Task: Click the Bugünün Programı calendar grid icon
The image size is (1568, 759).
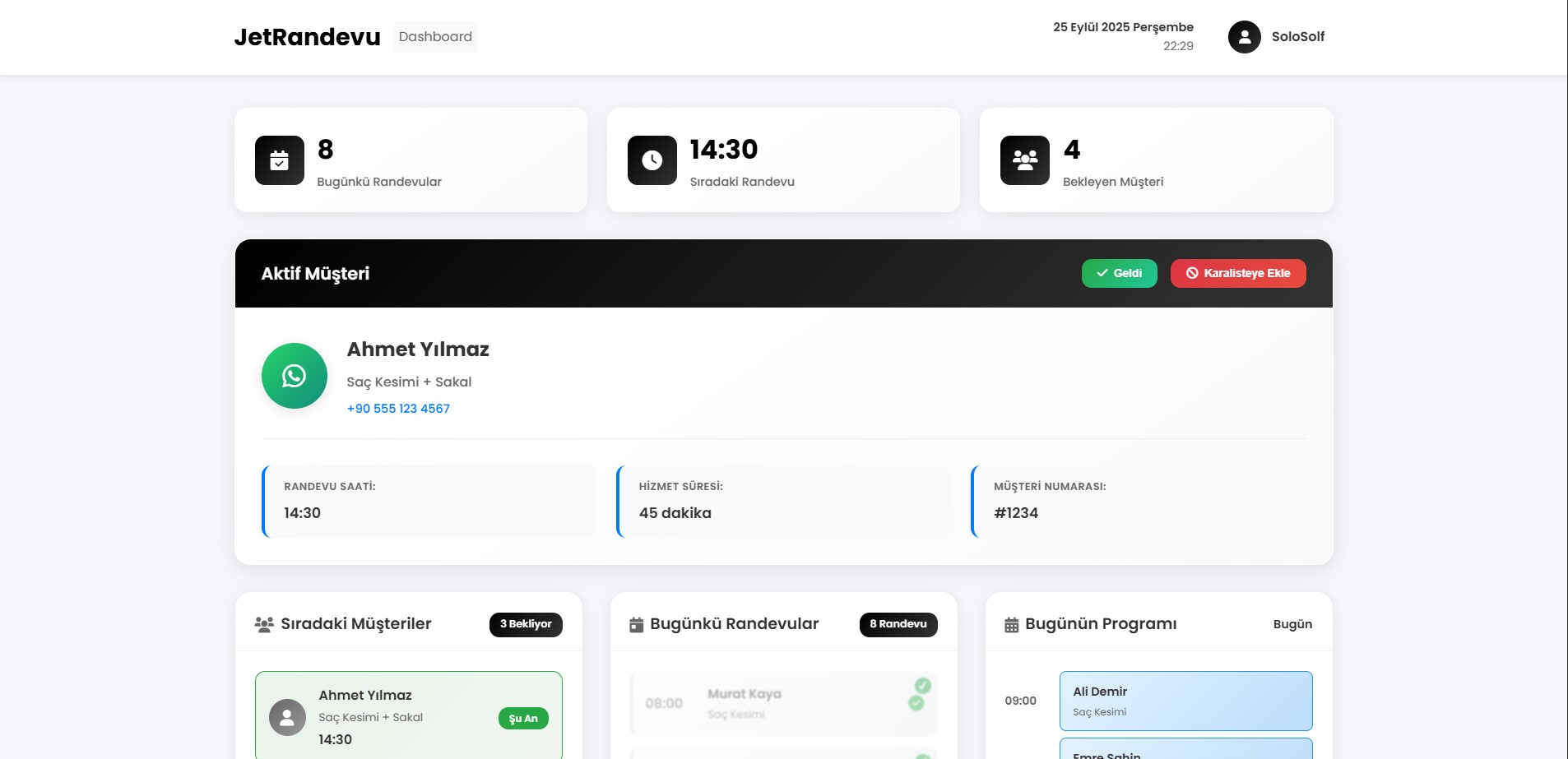Action: pos(1011,625)
